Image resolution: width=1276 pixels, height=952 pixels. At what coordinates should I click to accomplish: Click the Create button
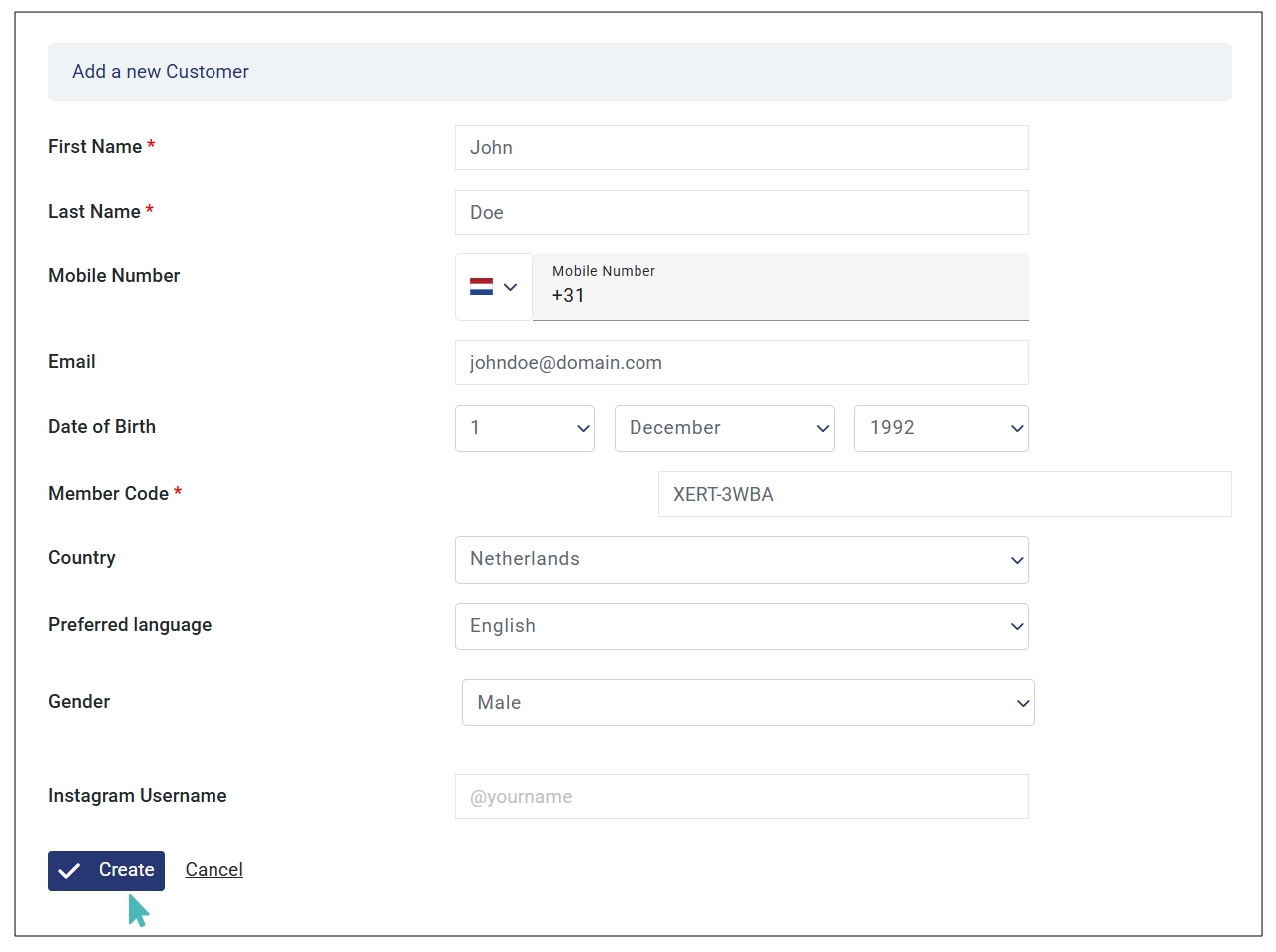[106, 870]
